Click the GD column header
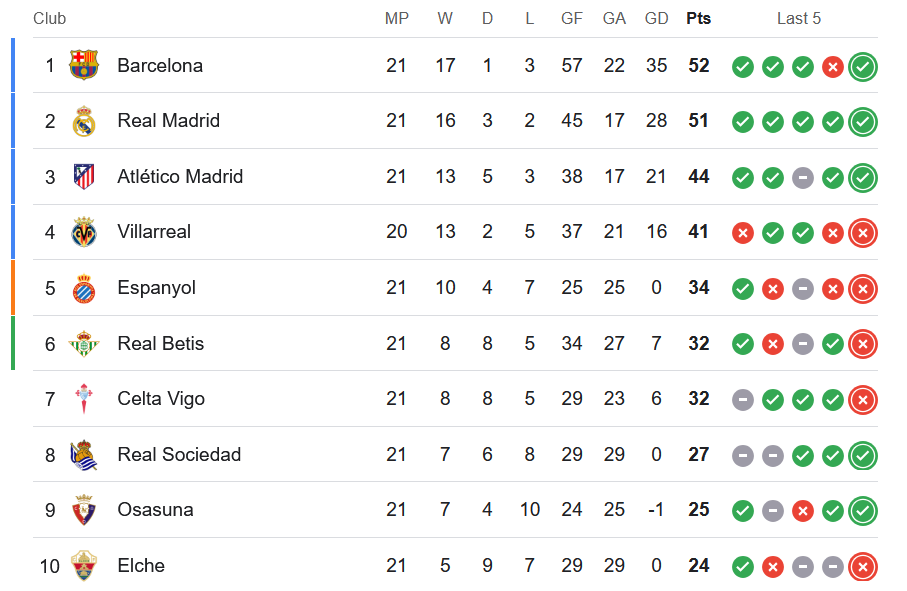The width and height of the screenshot is (907, 591). coord(656,19)
